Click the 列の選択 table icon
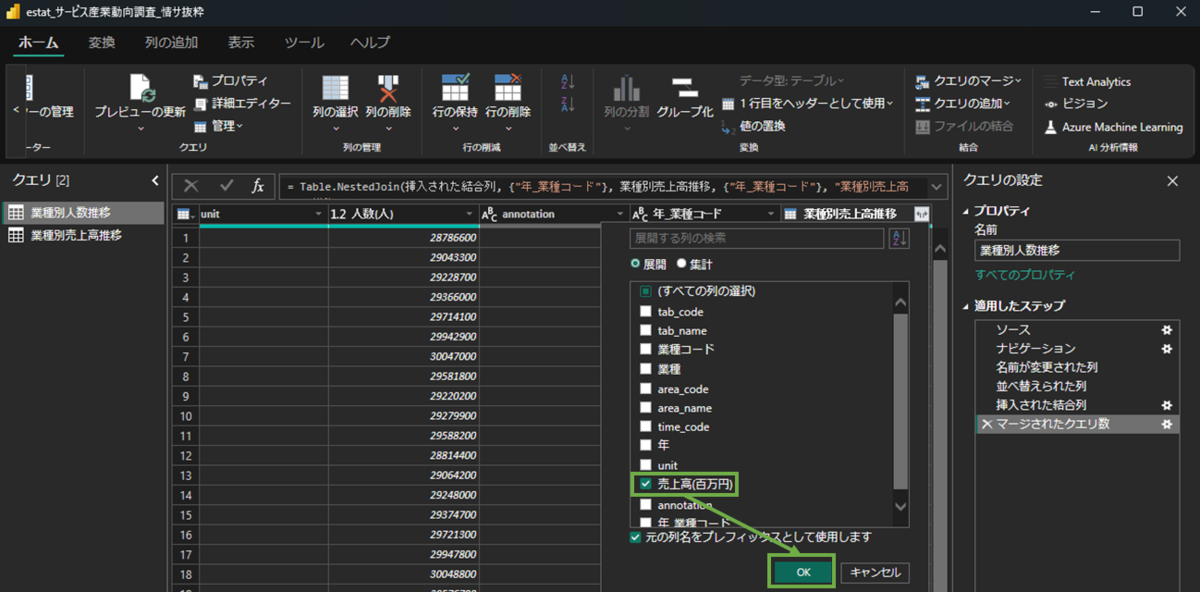Viewport: 1200px width, 592px height. pyautogui.click(x=335, y=87)
